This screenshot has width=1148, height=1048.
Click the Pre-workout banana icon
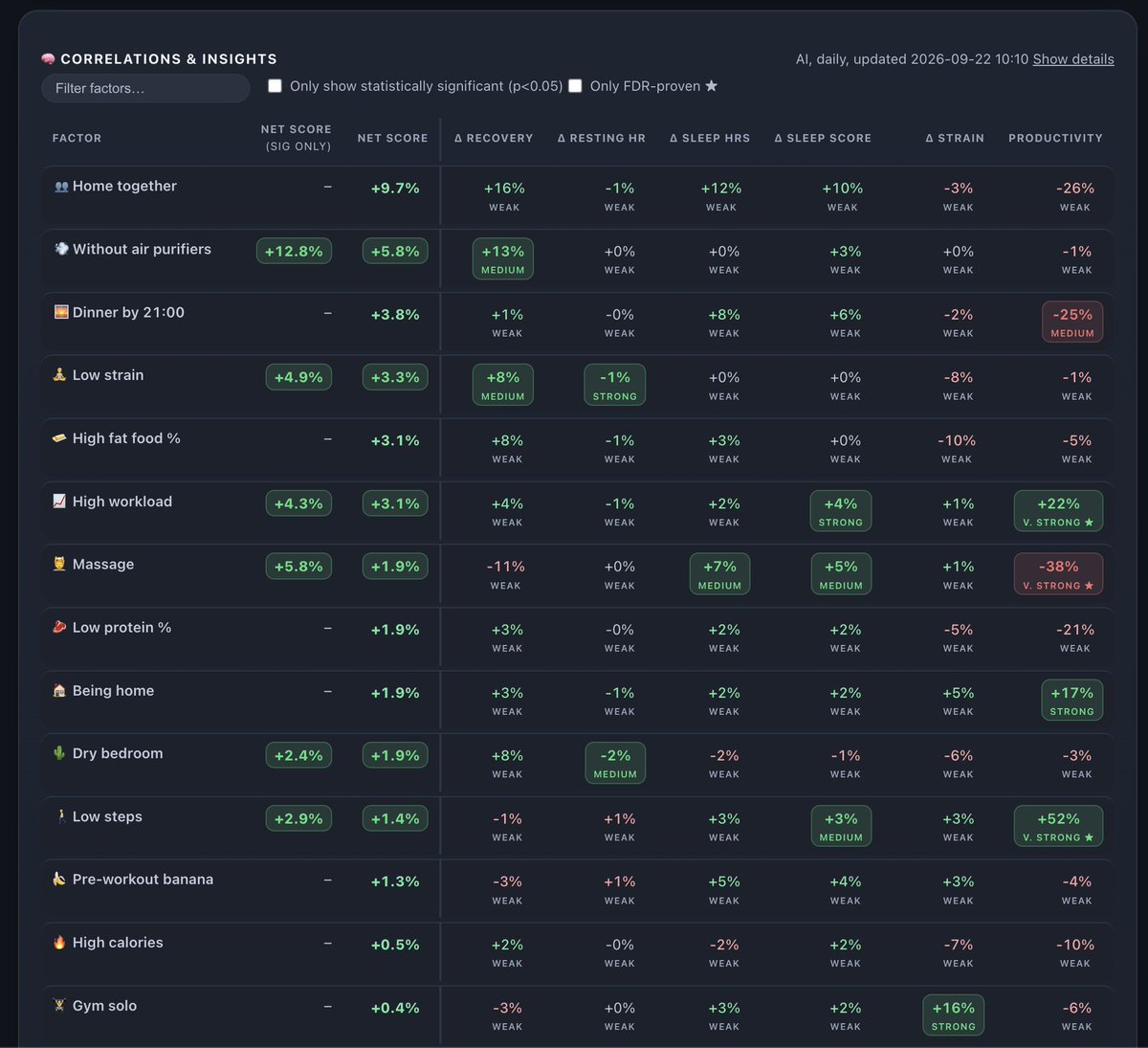(59, 880)
